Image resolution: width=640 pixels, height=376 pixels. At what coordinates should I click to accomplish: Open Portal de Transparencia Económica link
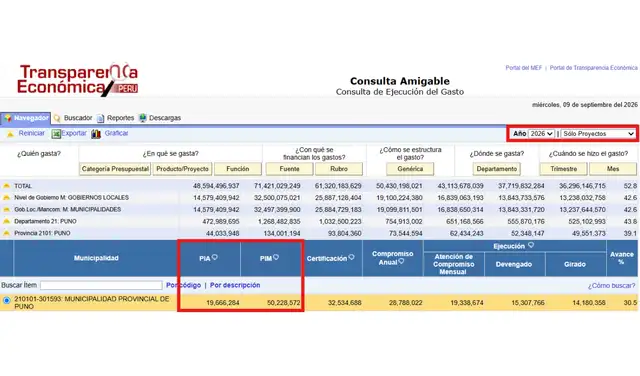tap(593, 68)
